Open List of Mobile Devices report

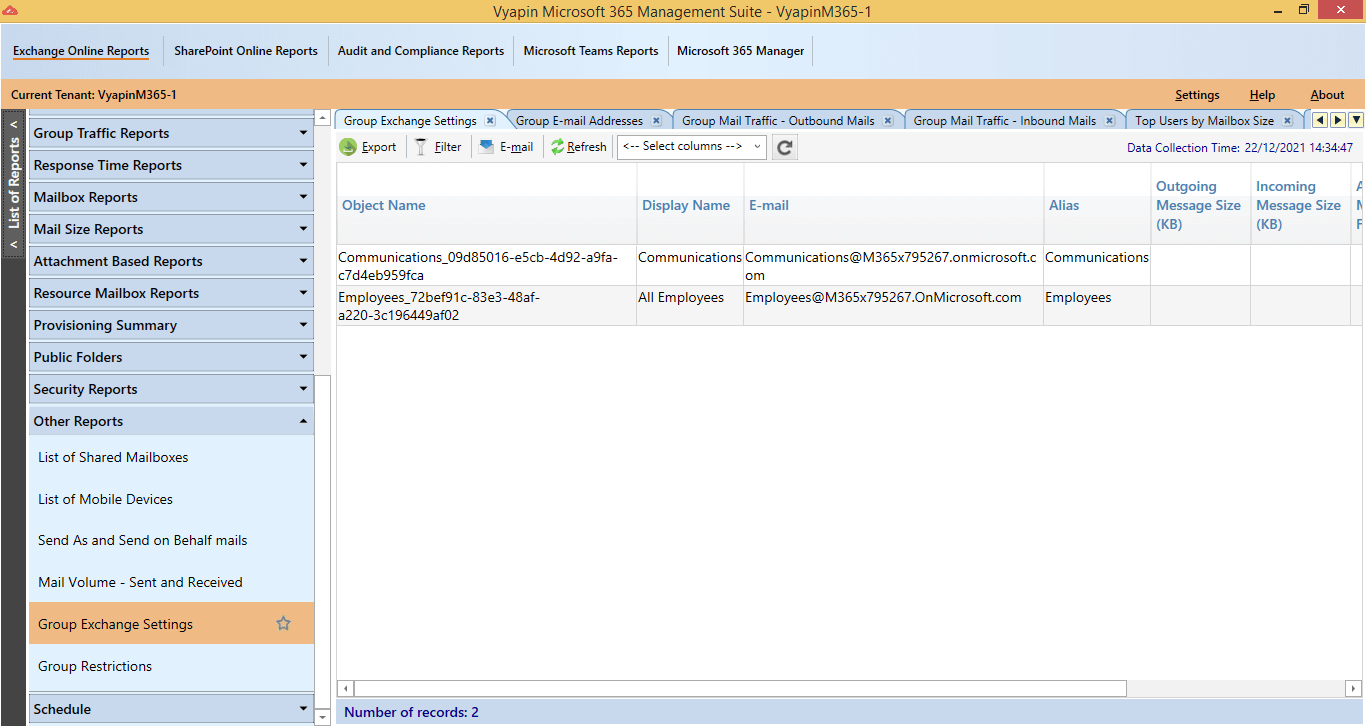171,499
